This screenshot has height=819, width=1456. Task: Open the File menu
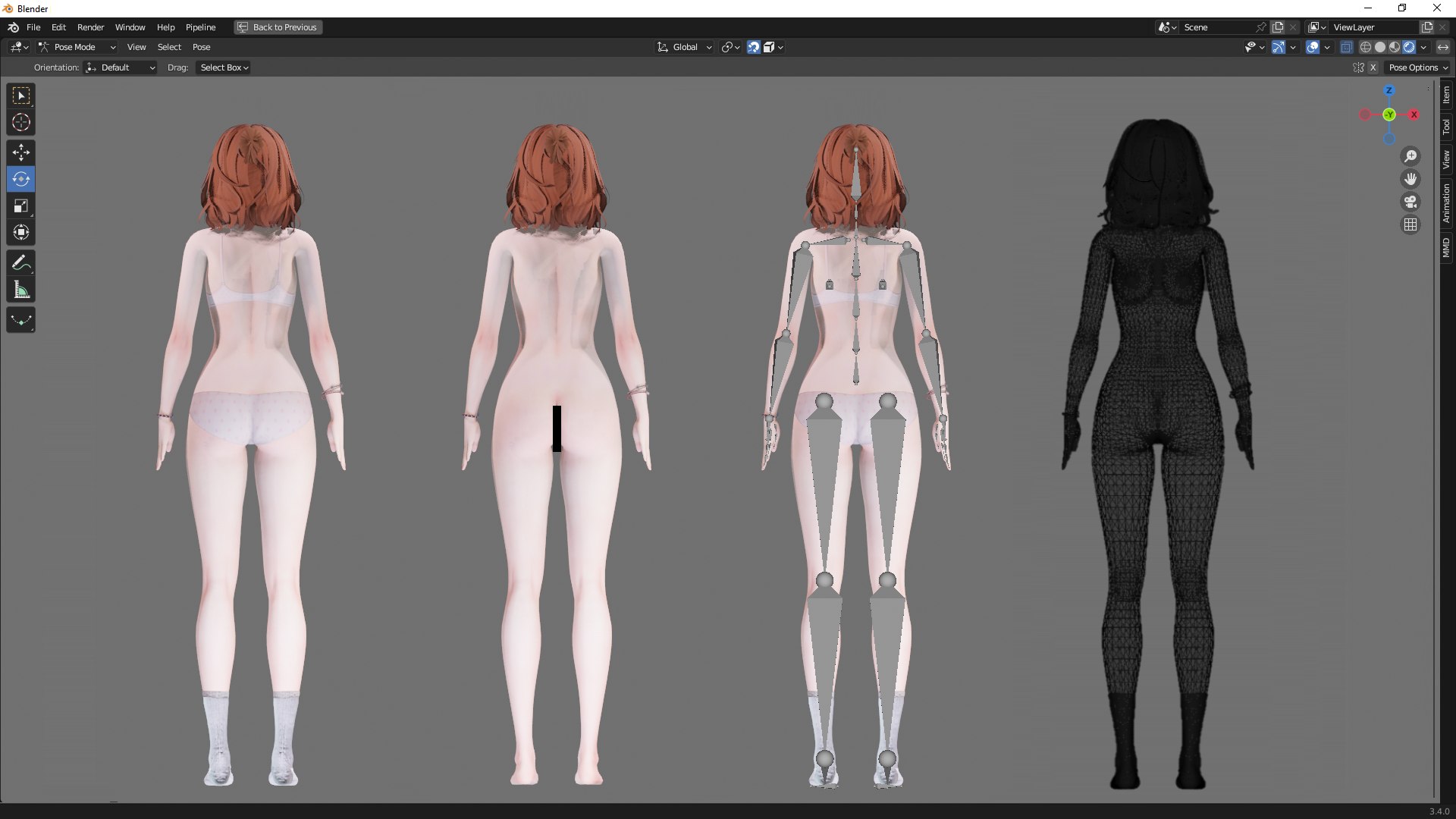tap(33, 27)
